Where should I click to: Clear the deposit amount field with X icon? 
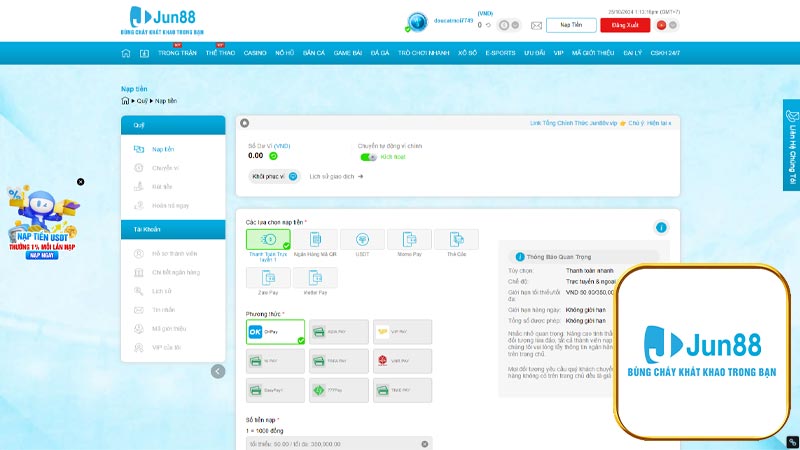click(x=424, y=444)
